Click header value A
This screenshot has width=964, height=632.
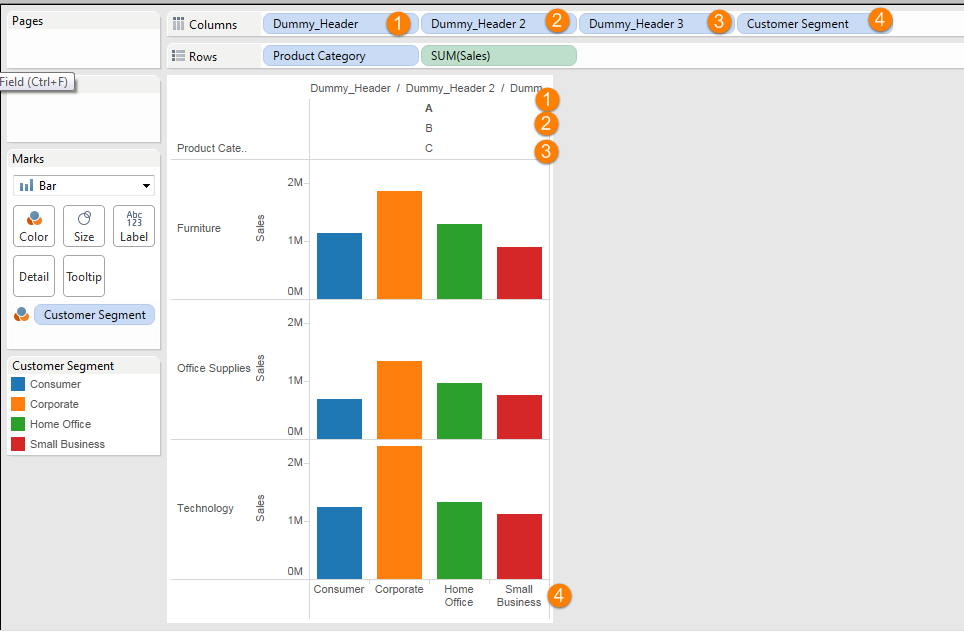(429, 108)
